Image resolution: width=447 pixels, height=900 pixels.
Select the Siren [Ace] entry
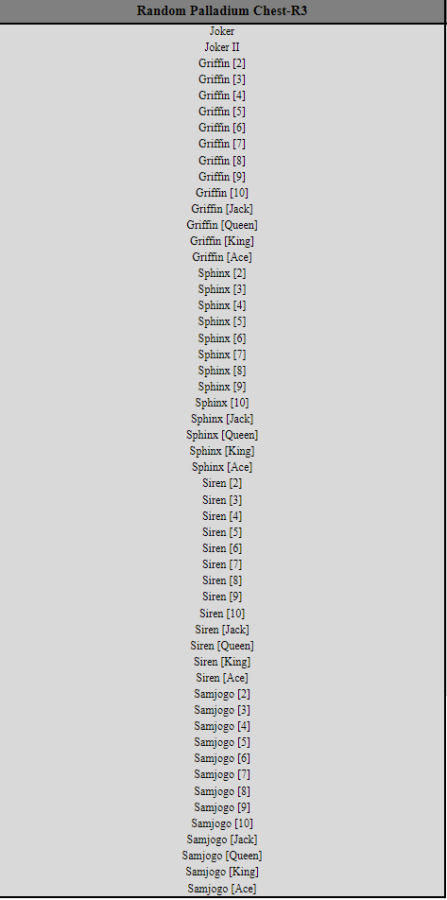(x=222, y=677)
